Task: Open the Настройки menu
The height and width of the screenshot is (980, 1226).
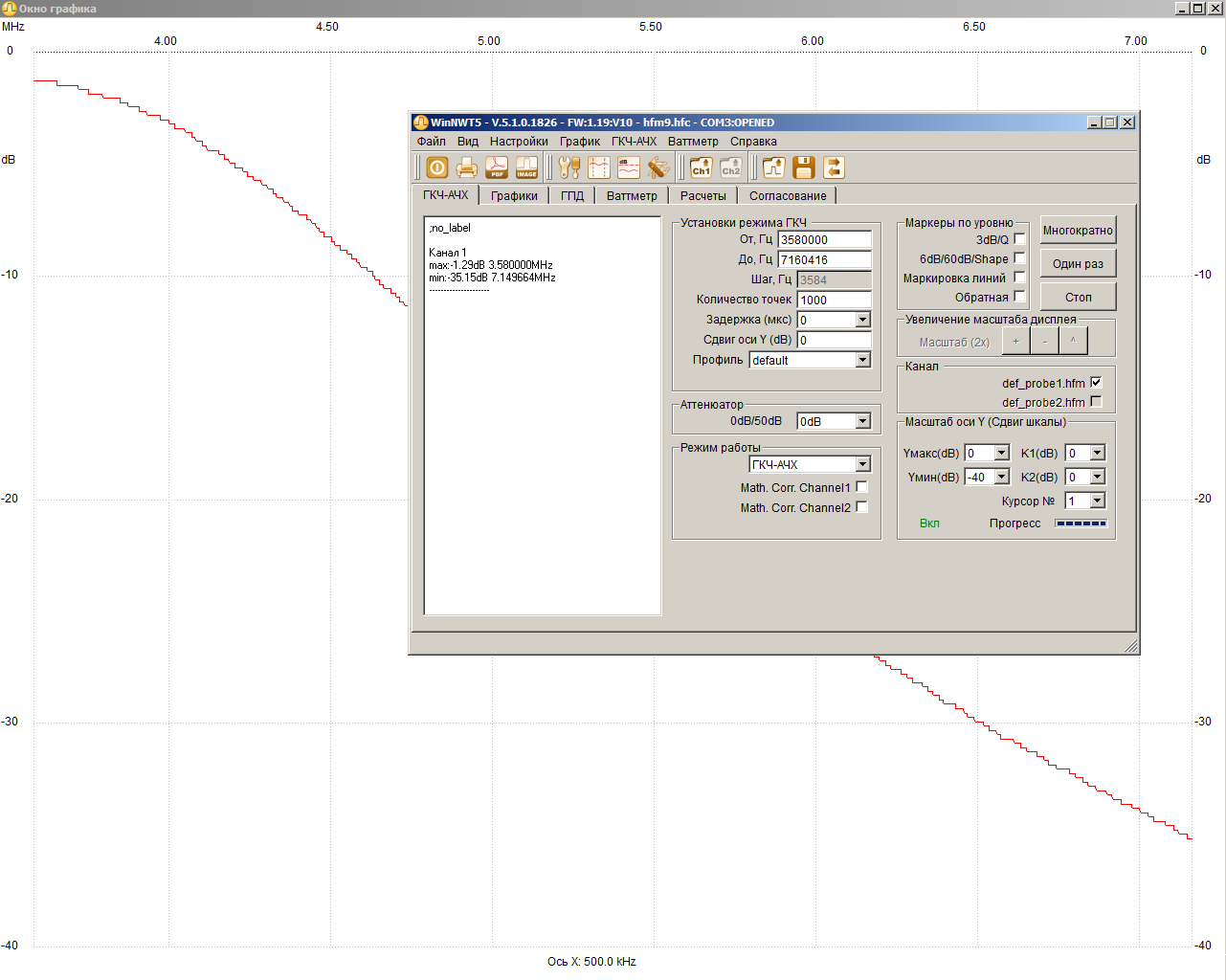Action: pos(519,142)
